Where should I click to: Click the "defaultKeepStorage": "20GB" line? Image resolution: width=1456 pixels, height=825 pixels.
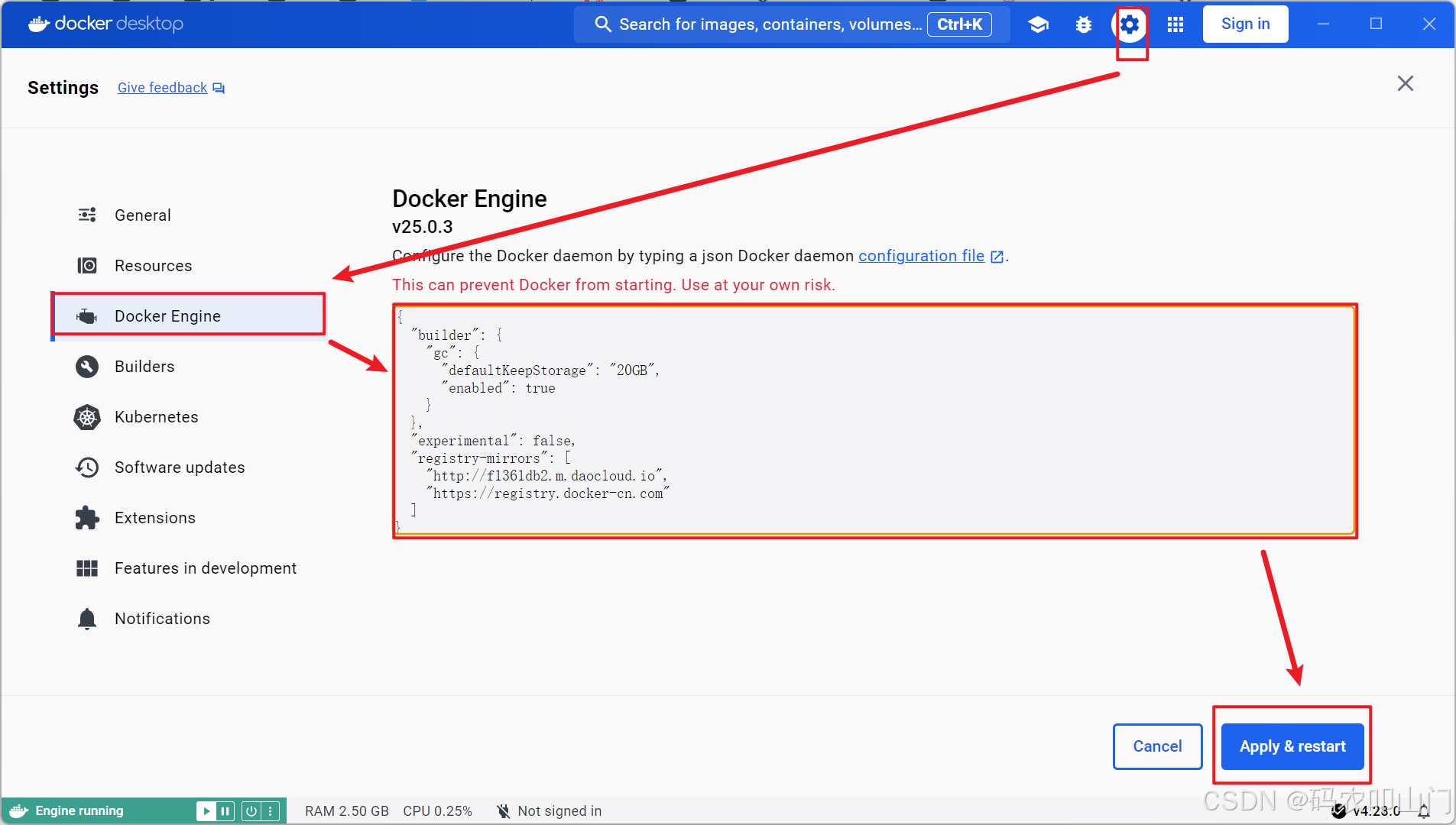tap(550, 370)
